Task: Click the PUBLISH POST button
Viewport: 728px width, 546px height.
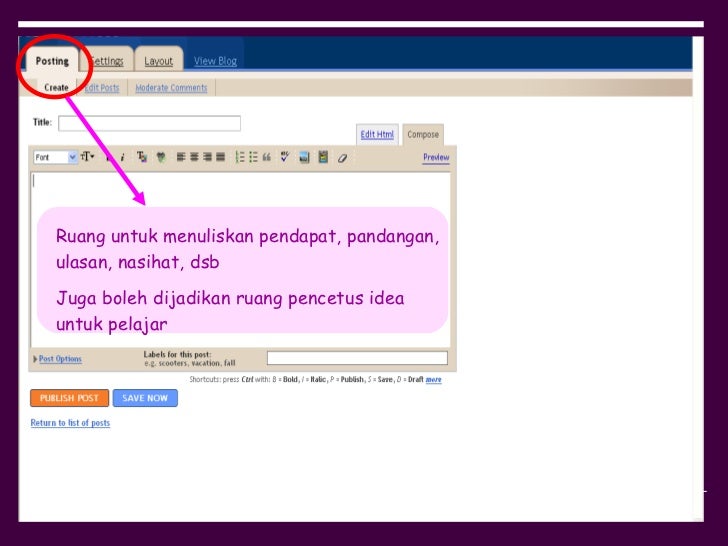Action: [70, 398]
